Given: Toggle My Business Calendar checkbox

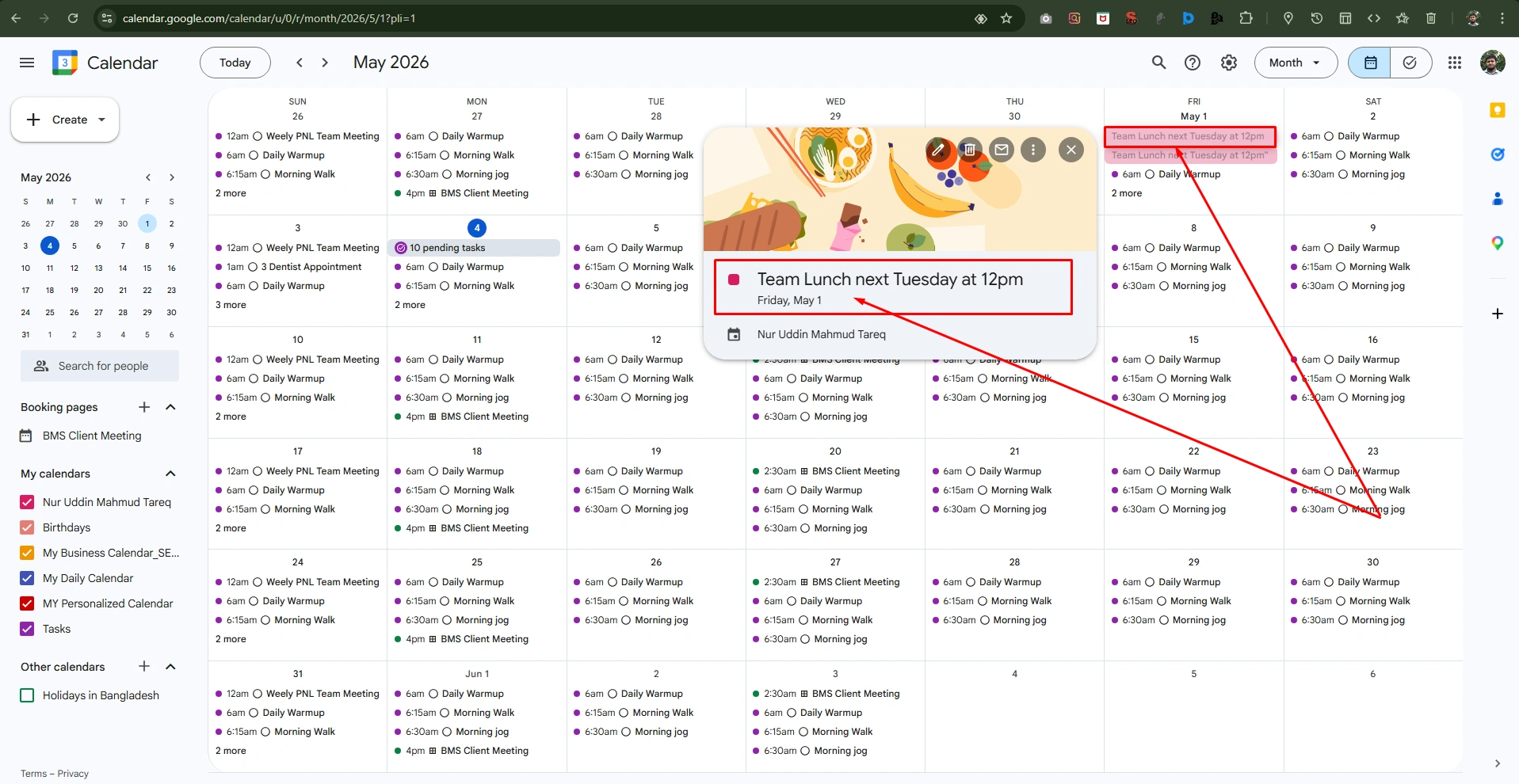Looking at the screenshot, I should [x=27, y=553].
